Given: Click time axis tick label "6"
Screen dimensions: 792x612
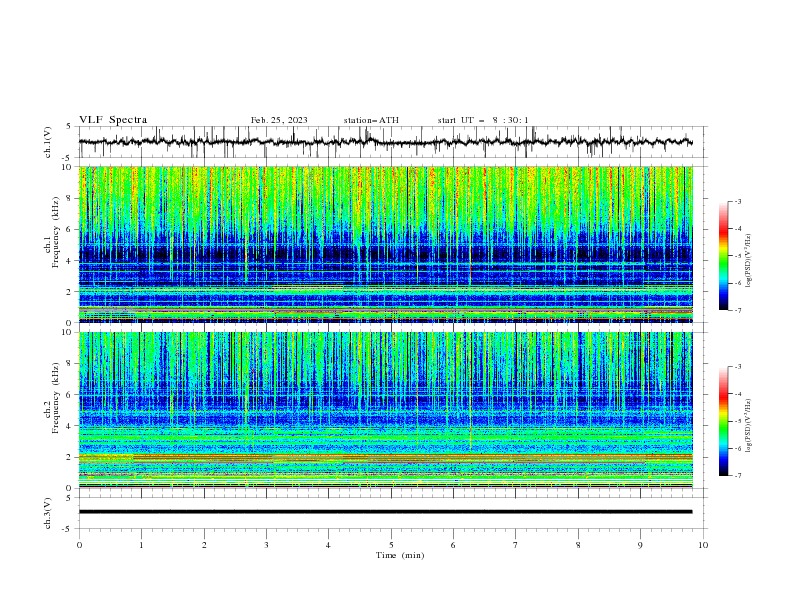Looking at the screenshot, I should pos(453,545).
